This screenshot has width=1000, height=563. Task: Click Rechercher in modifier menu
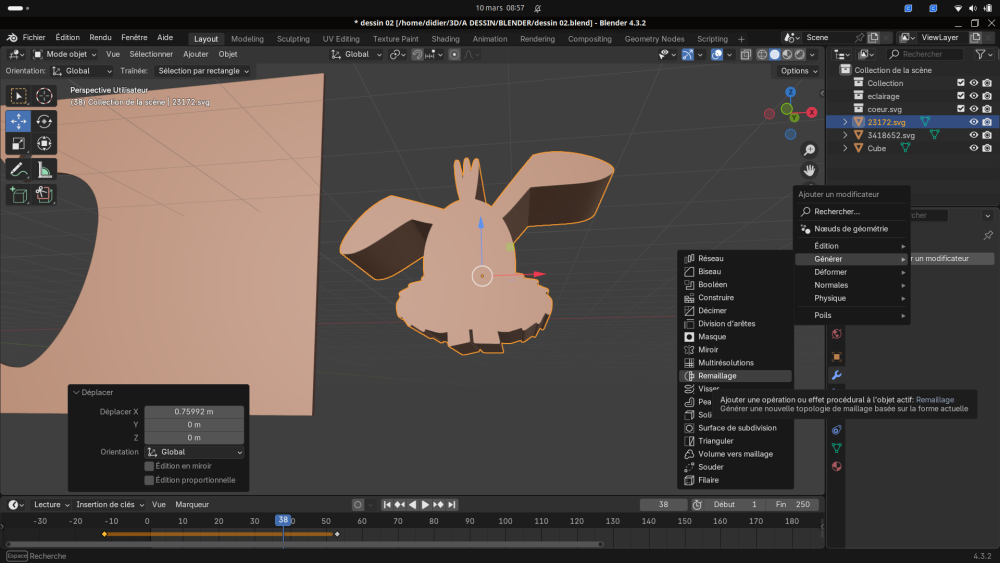851,212
